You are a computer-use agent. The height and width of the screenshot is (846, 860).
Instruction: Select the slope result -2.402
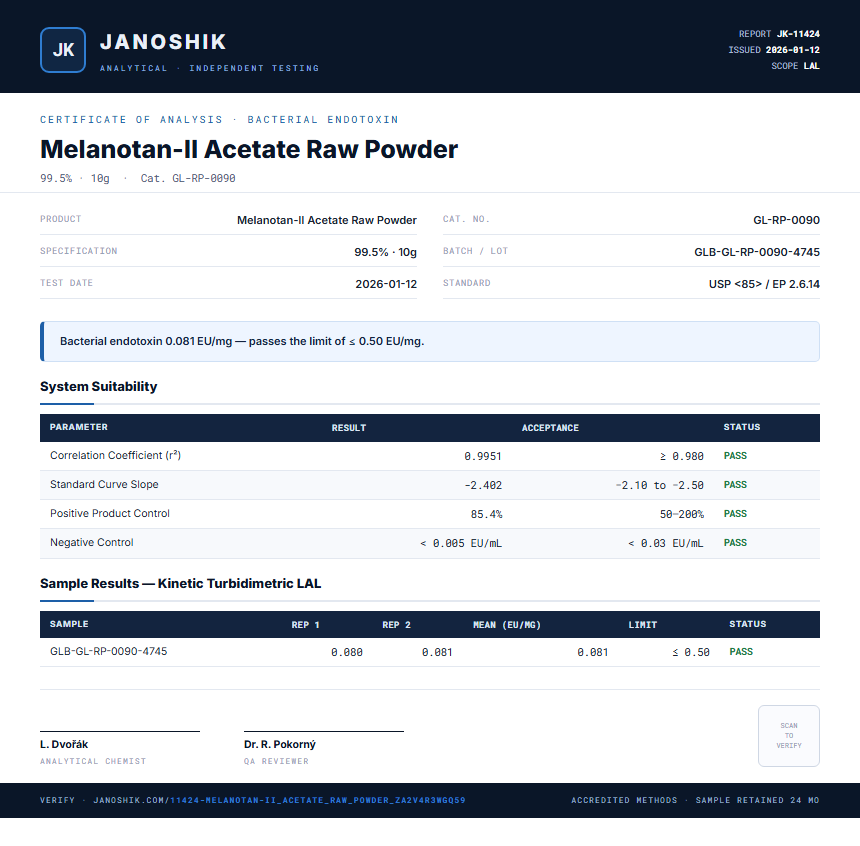pos(483,485)
